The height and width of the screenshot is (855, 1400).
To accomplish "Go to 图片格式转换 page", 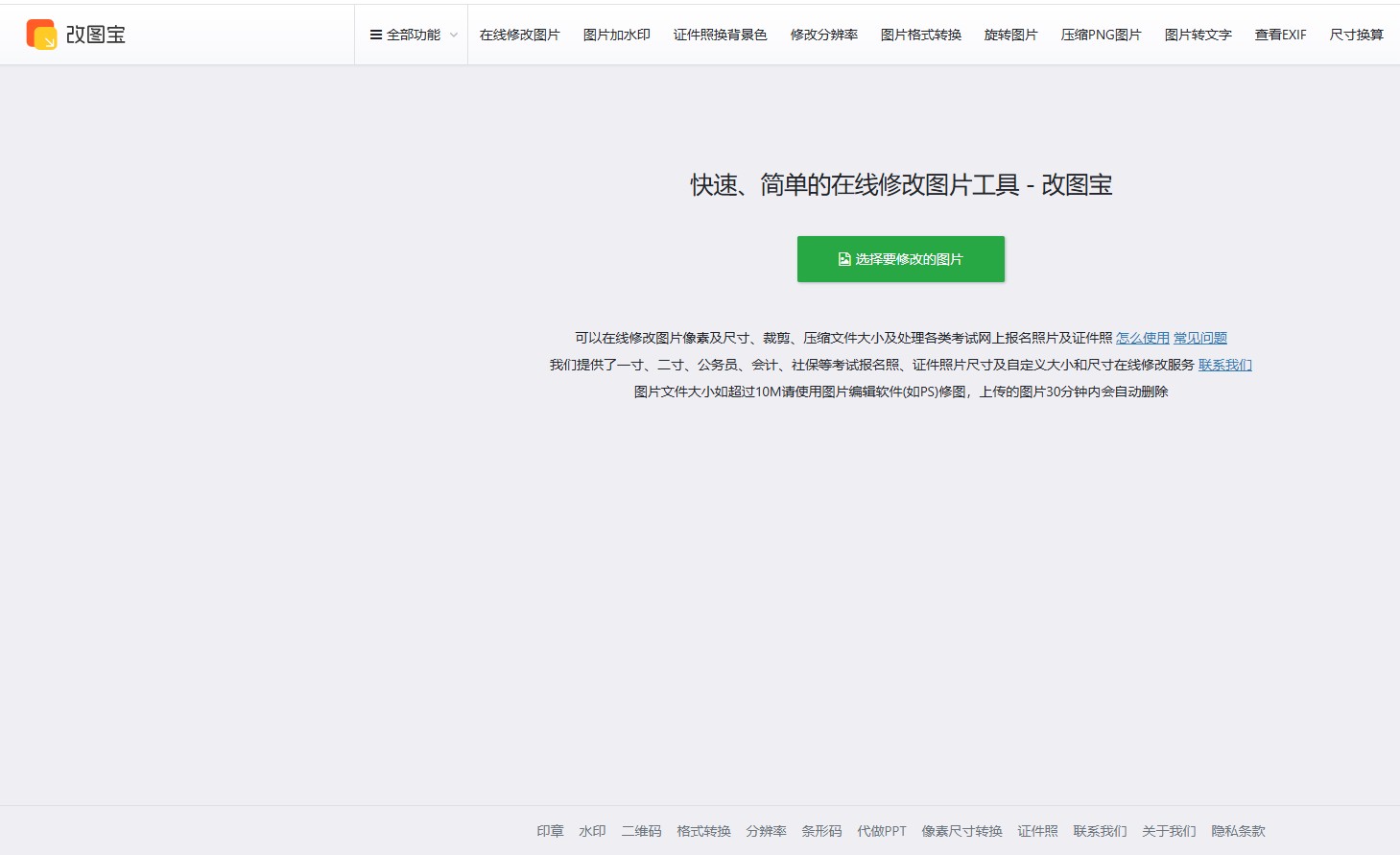I will (x=921, y=35).
